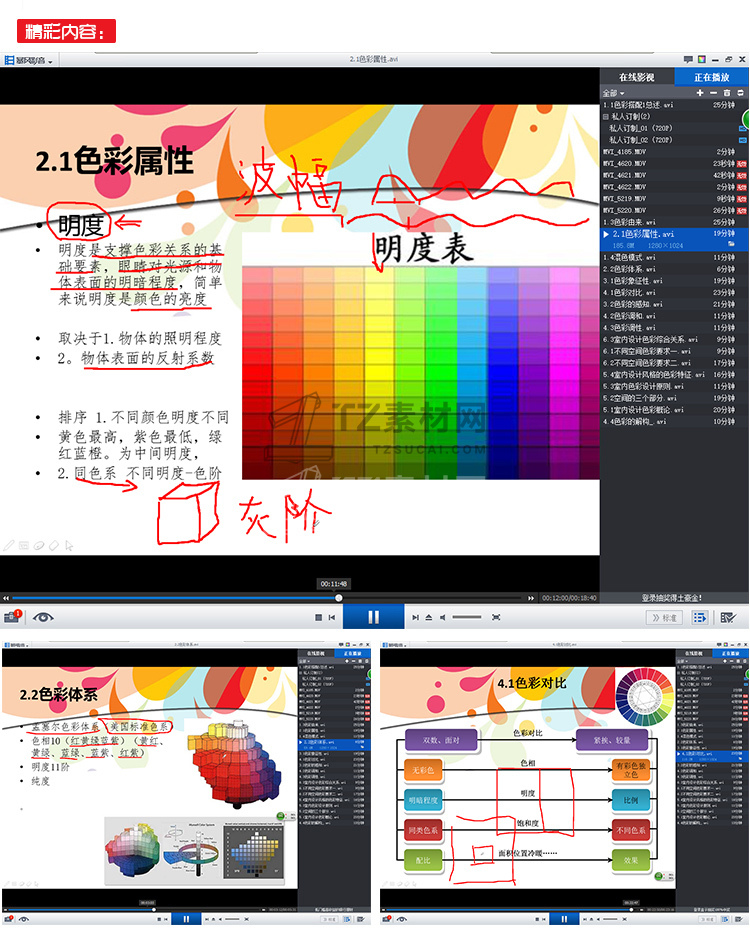The width and height of the screenshot is (750, 932).
Task: Click the fullscreen icon beside the volume slider
Action: (496, 618)
